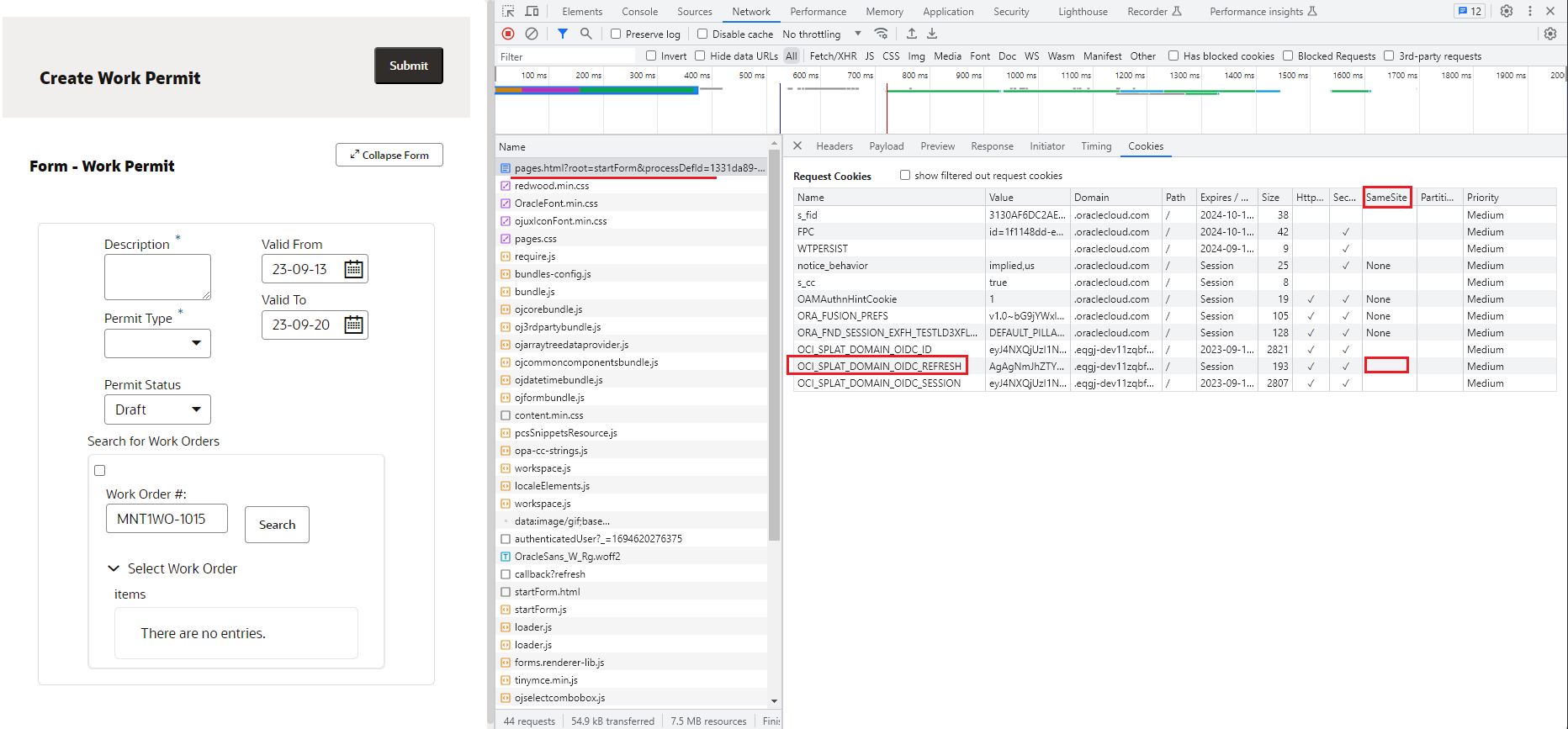Open the network search magnifier icon
The width and height of the screenshot is (1568, 729).
click(x=586, y=34)
